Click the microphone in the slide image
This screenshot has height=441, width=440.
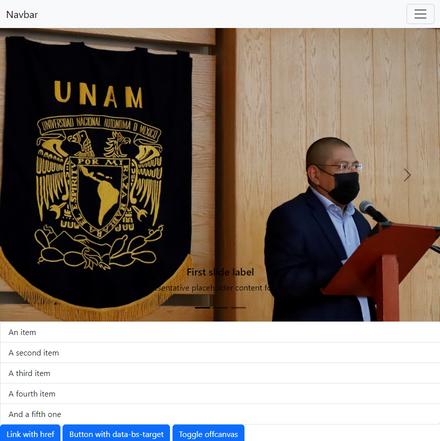point(373,212)
